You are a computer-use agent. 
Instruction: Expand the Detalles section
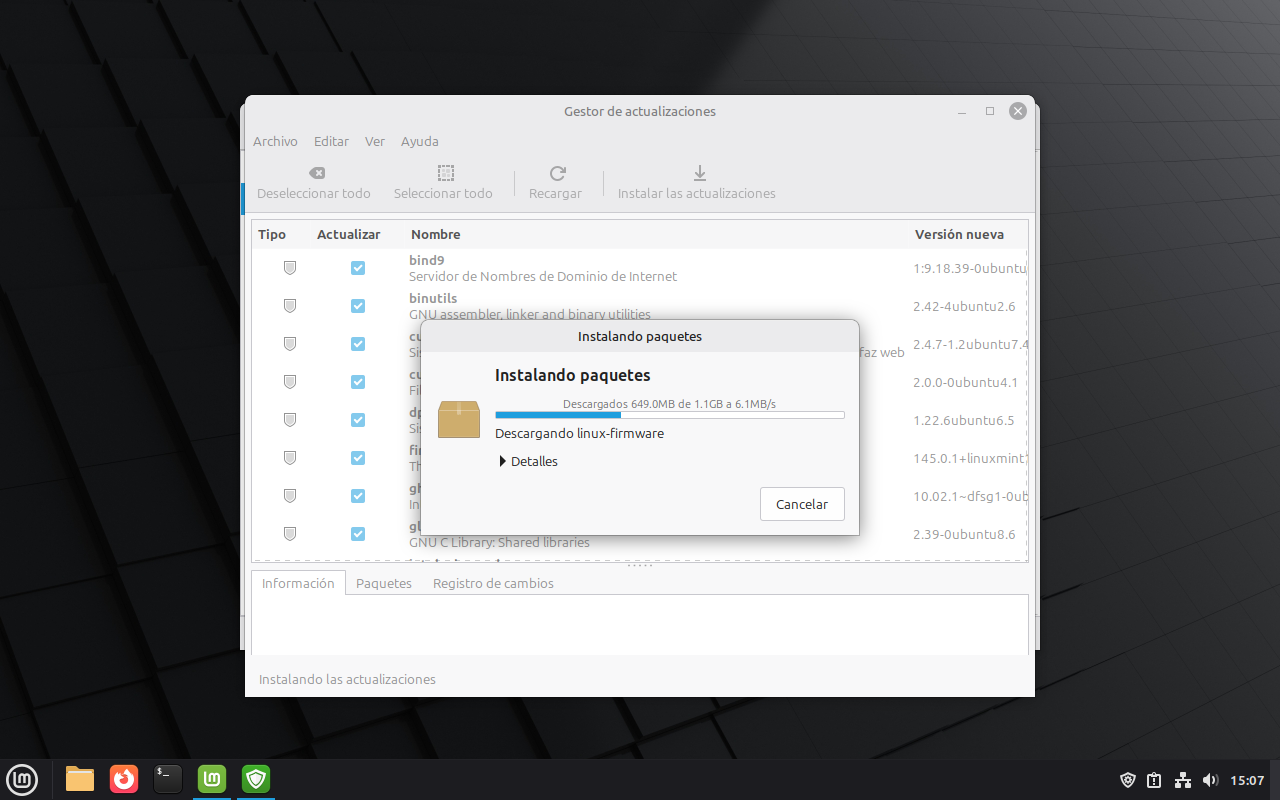pyautogui.click(x=503, y=461)
